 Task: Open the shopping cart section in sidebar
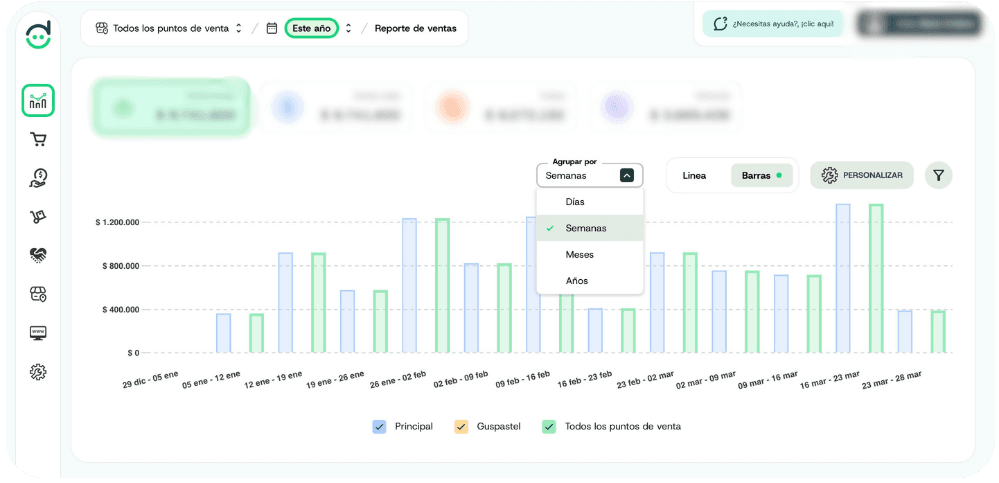tap(38, 140)
